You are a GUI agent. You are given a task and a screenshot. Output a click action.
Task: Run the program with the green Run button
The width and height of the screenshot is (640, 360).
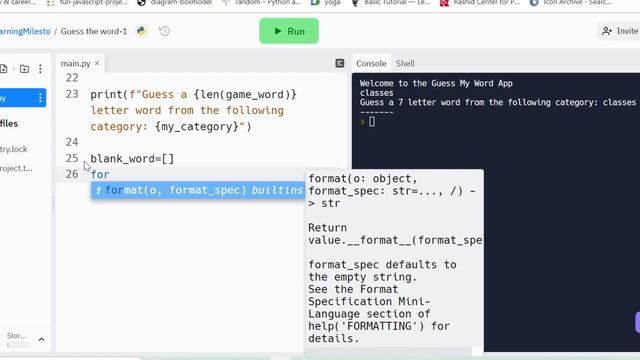point(289,31)
